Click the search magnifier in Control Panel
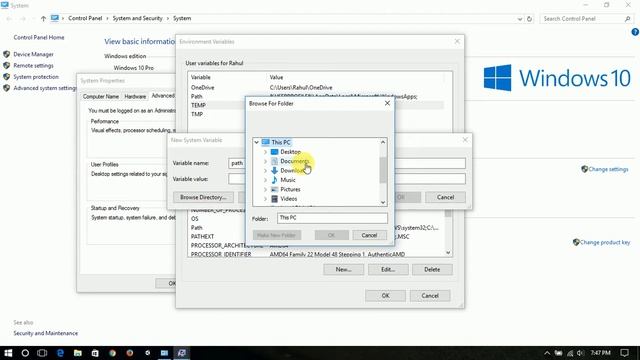The height and width of the screenshot is (360, 640). coord(627,19)
